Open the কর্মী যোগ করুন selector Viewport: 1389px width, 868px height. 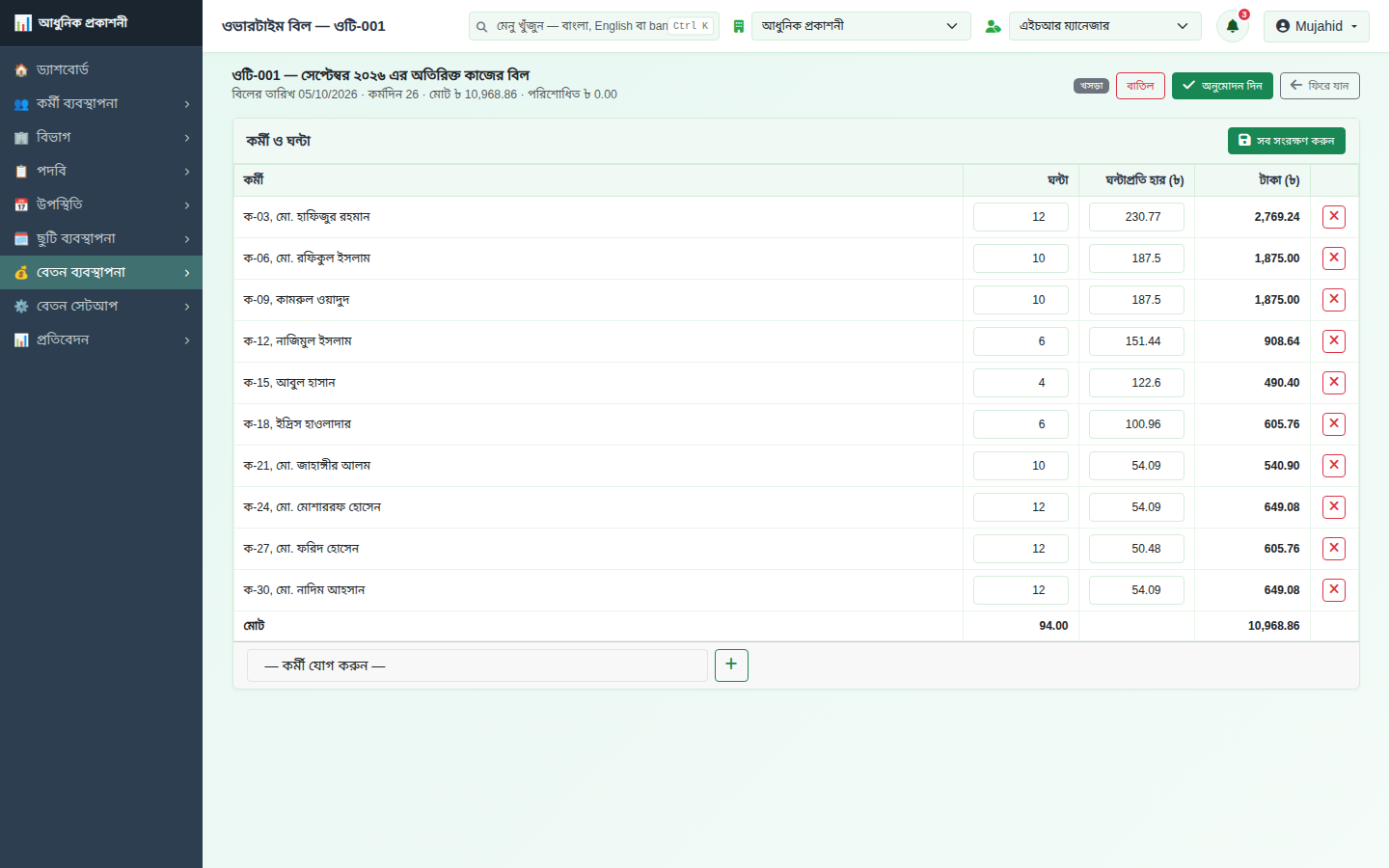tap(477, 665)
